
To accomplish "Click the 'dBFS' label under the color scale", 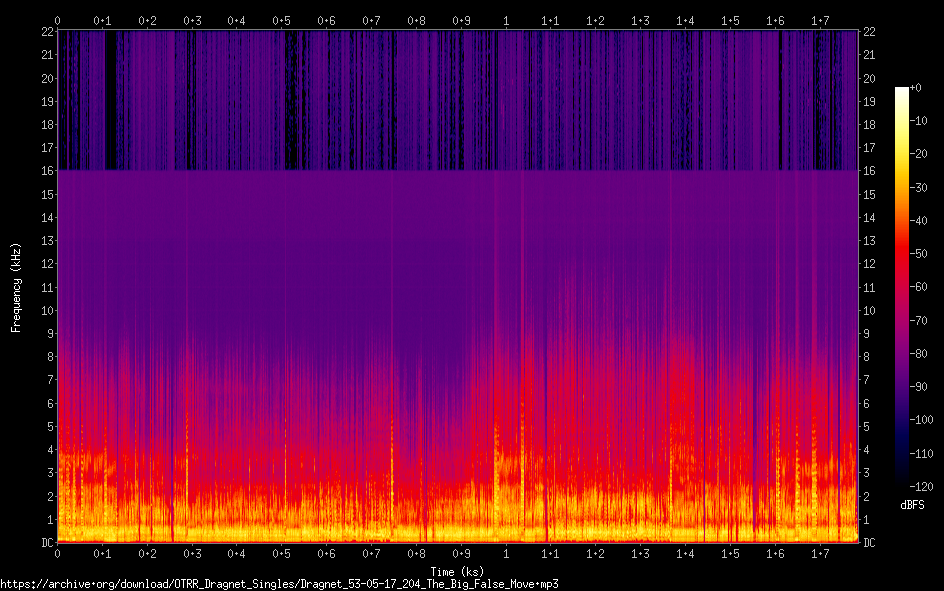I will (x=911, y=506).
